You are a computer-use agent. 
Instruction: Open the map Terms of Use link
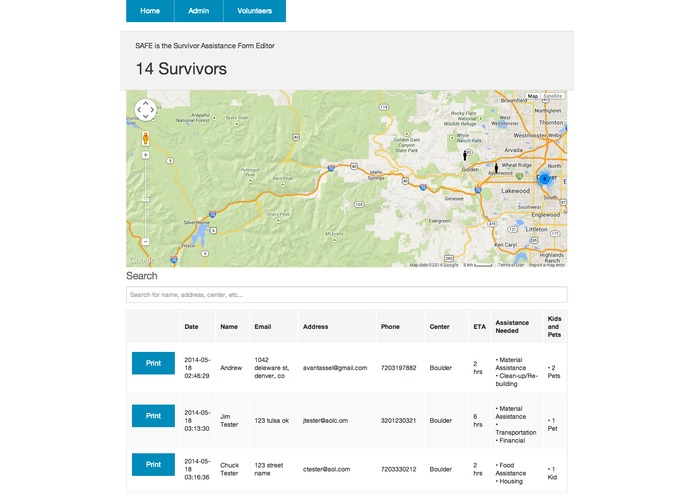click(x=510, y=265)
